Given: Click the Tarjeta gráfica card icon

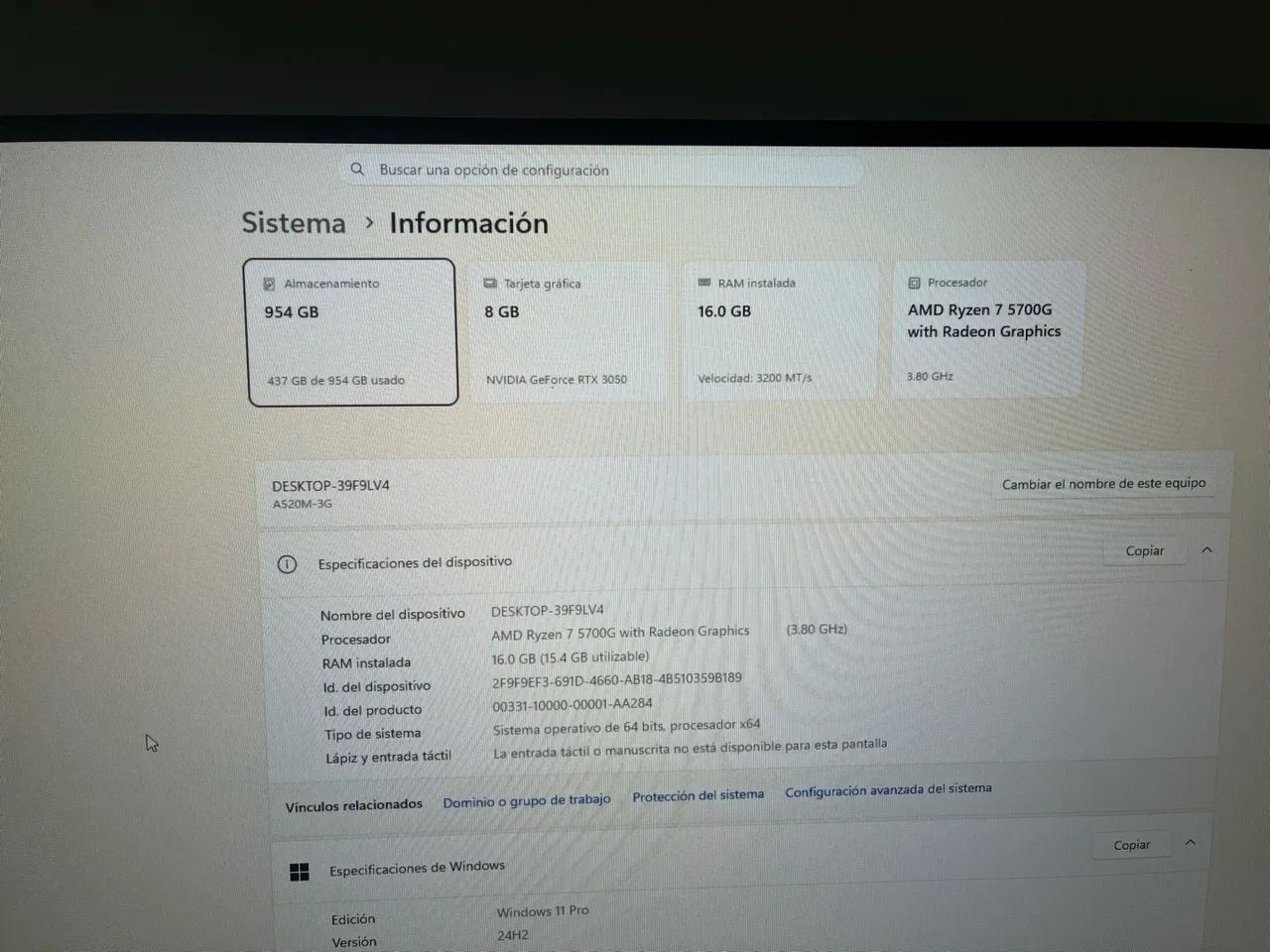Looking at the screenshot, I should (490, 284).
